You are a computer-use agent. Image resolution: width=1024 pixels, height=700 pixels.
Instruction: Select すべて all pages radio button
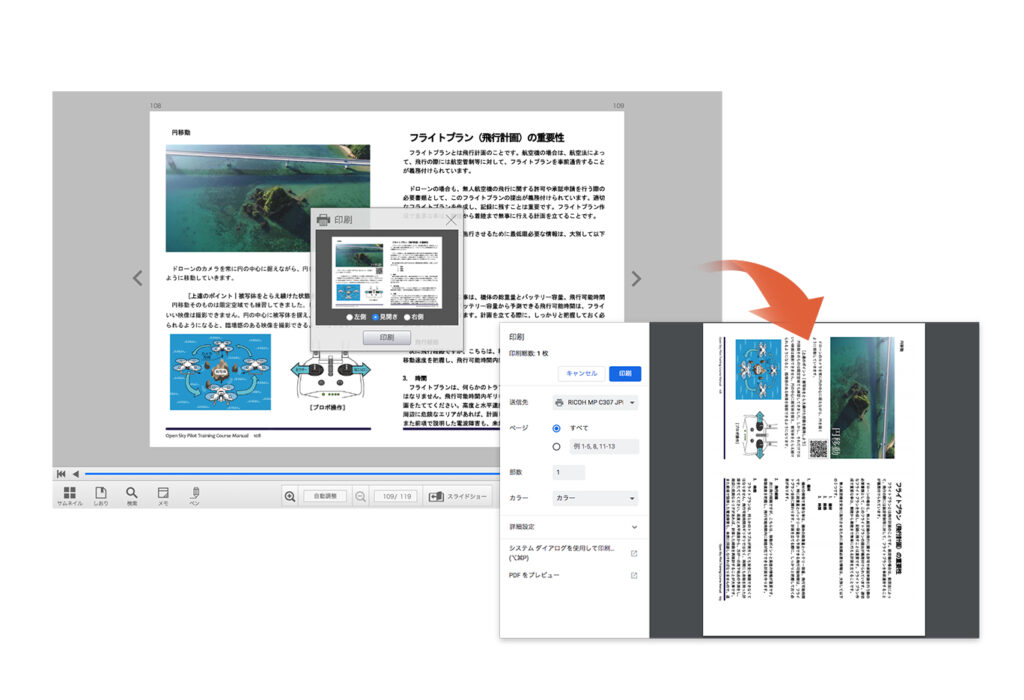point(557,428)
